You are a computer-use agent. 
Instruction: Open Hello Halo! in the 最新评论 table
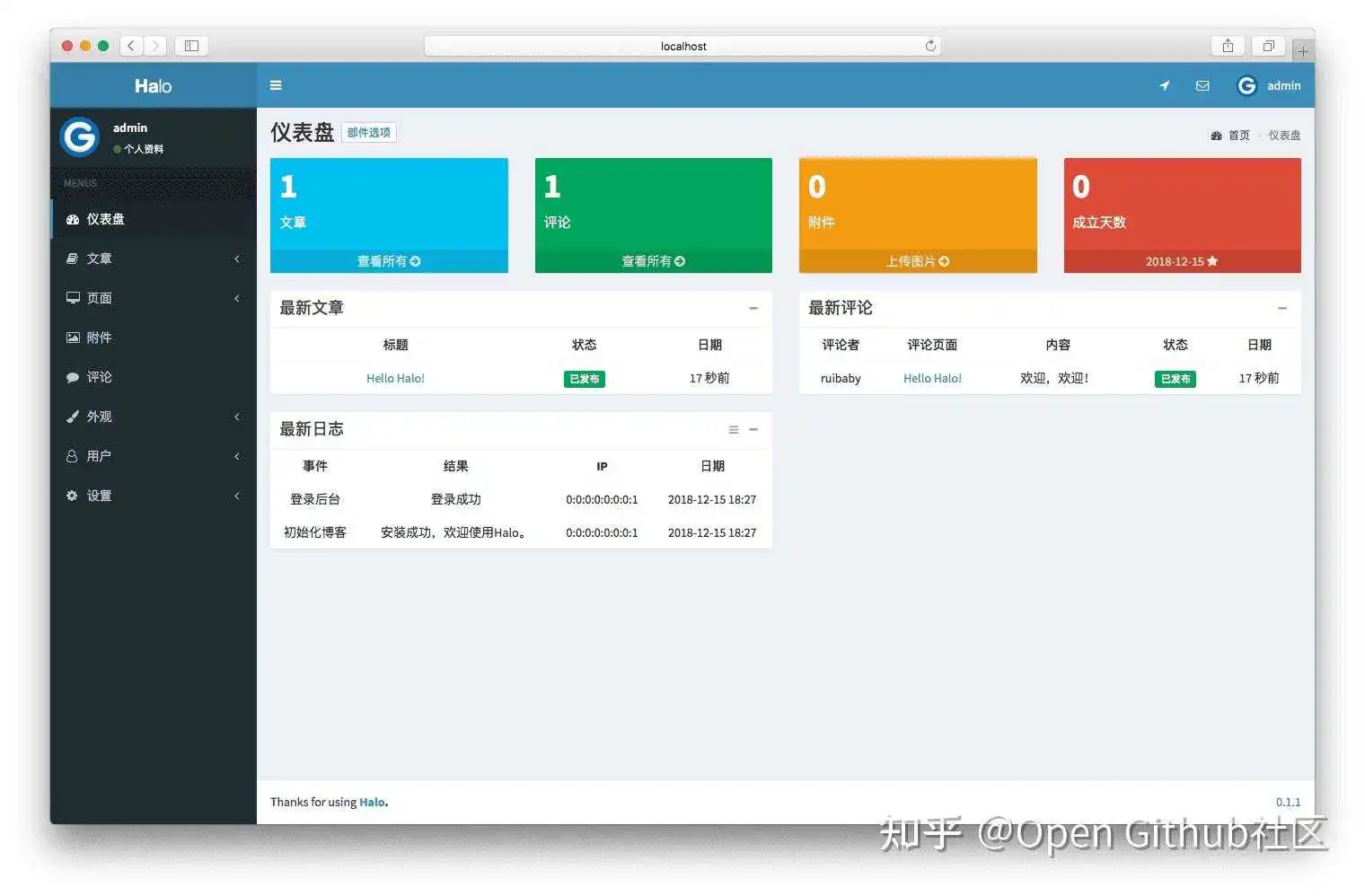pos(932,379)
